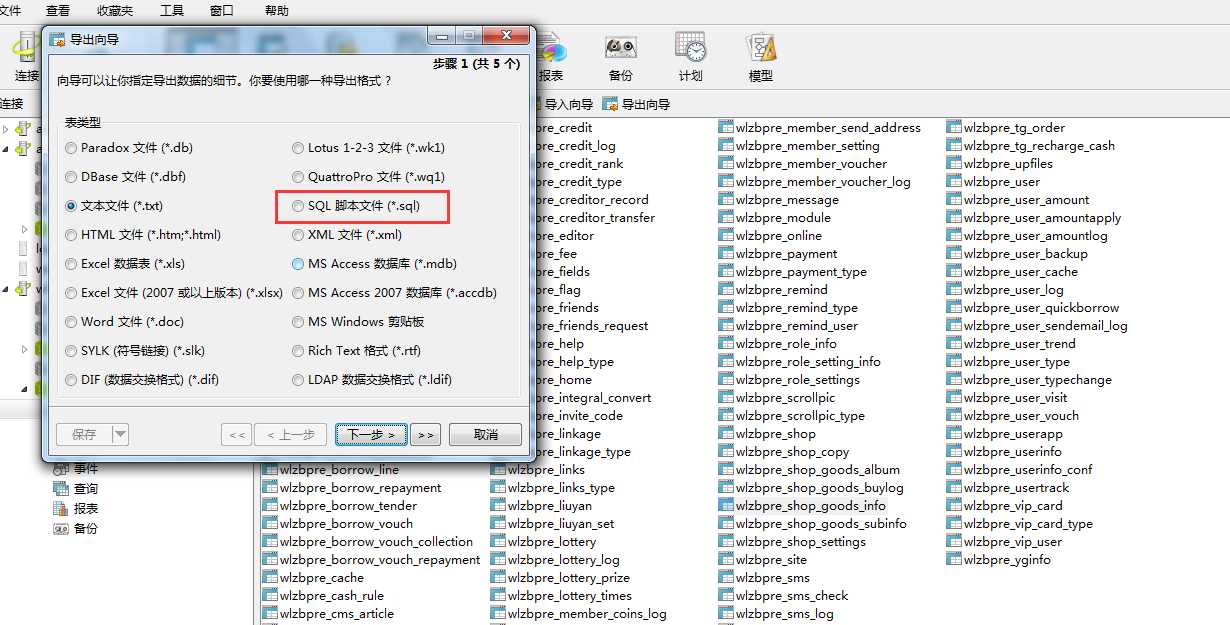Click table icon of wlzbpre_lottery

[x=498, y=541]
